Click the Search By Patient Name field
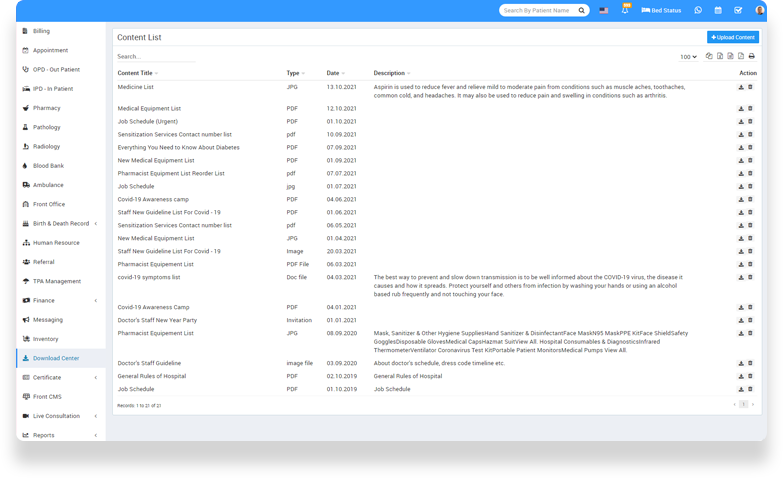Screen dimensions: 783x478 pos(537,10)
